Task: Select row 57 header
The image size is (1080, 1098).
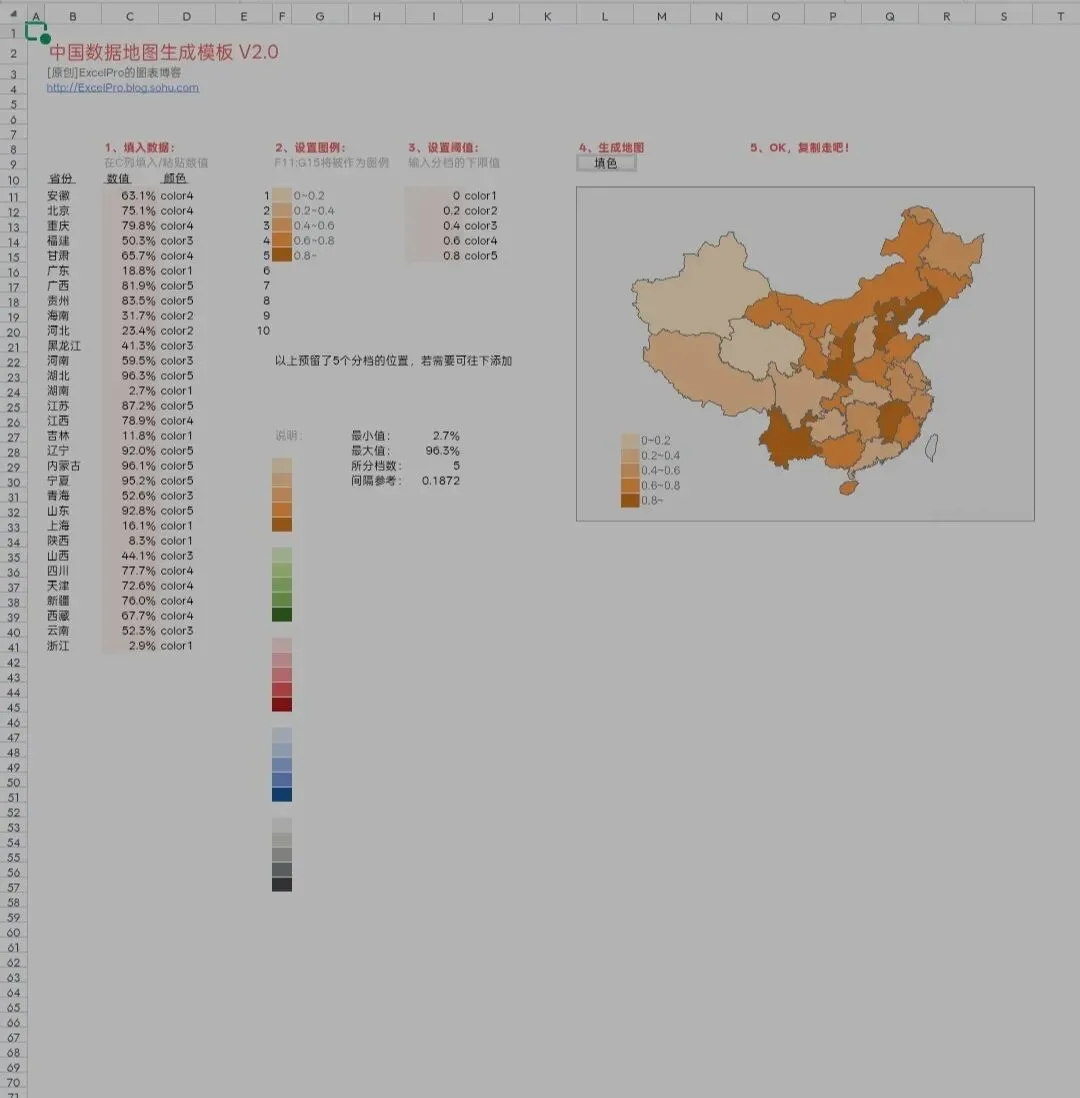Action: coord(13,887)
